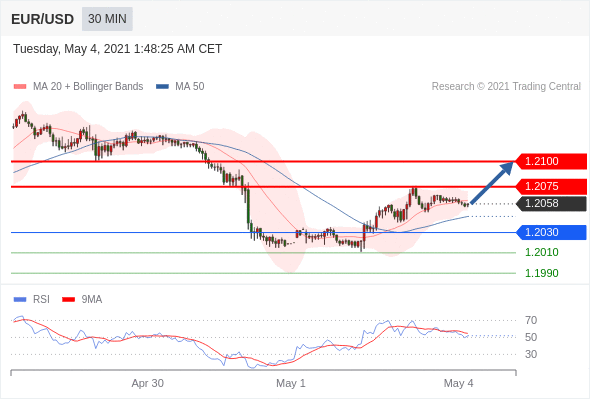The image size is (590, 400).
Task: Click the MA 20 + Bollinger Bands legend swatch
Action: 20,87
